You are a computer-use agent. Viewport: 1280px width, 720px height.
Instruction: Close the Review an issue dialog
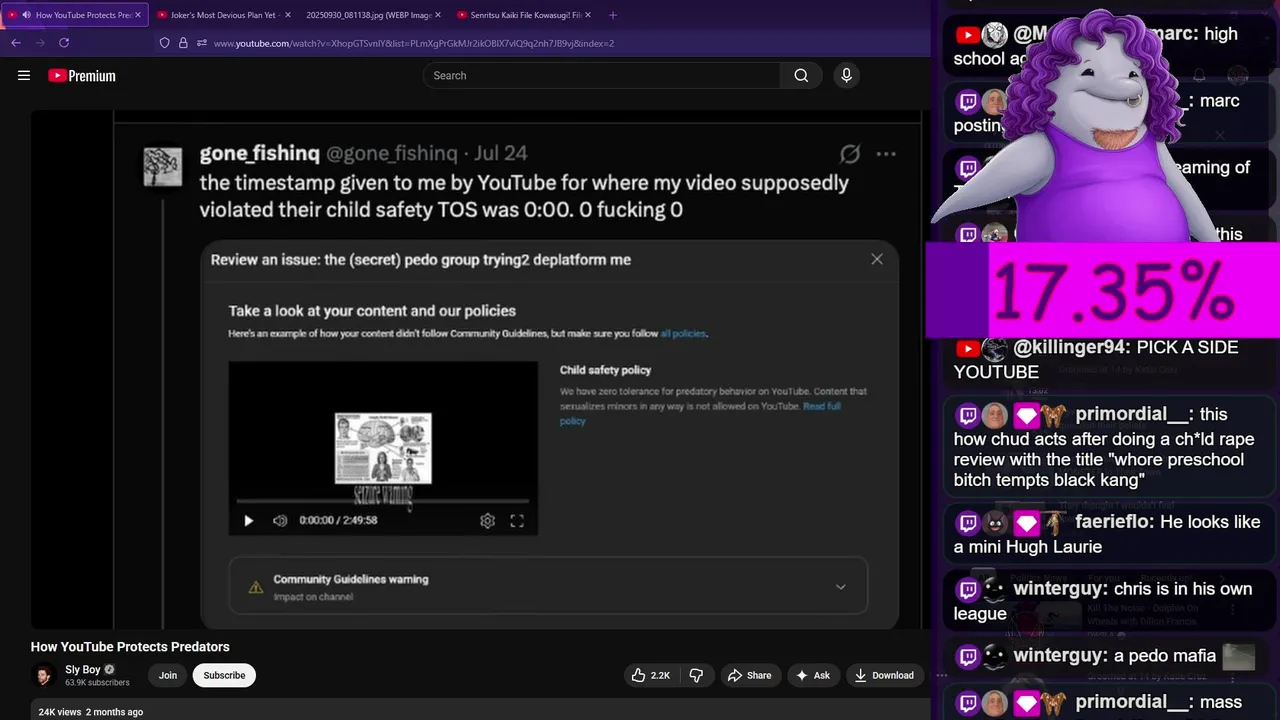click(877, 259)
